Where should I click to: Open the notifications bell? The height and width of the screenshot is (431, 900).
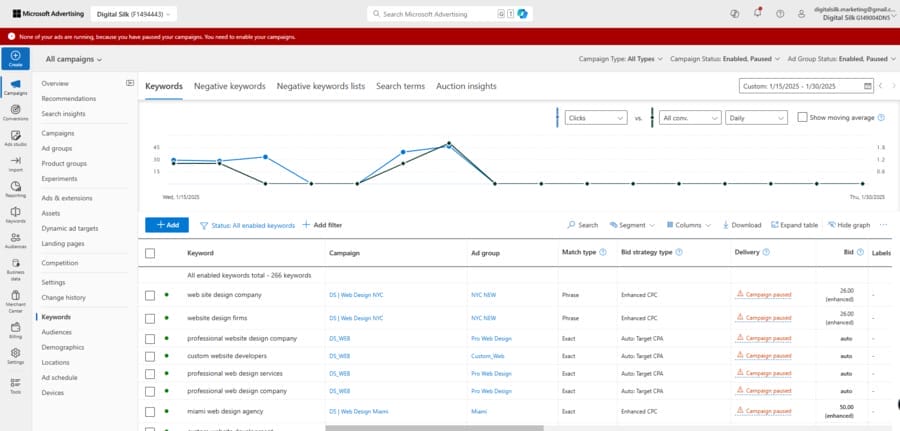tap(757, 13)
